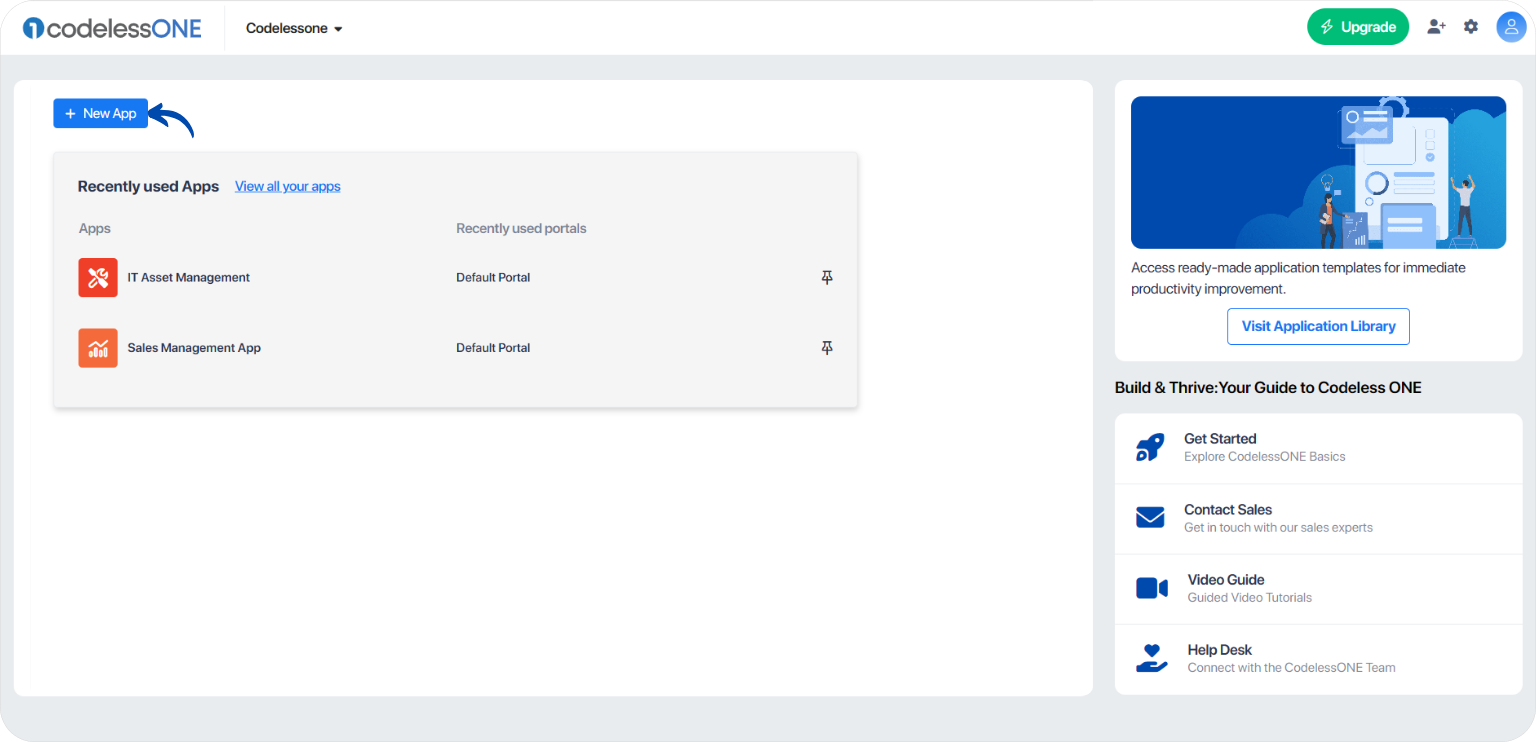Open Default Portal for IT Asset Management
The height and width of the screenshot is (742, 1536).
coord(493,277)
